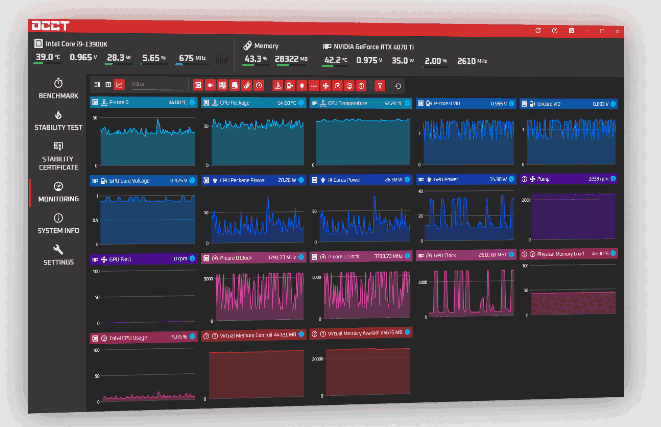Switch to the graph view mode

click(x=120, y=84)
